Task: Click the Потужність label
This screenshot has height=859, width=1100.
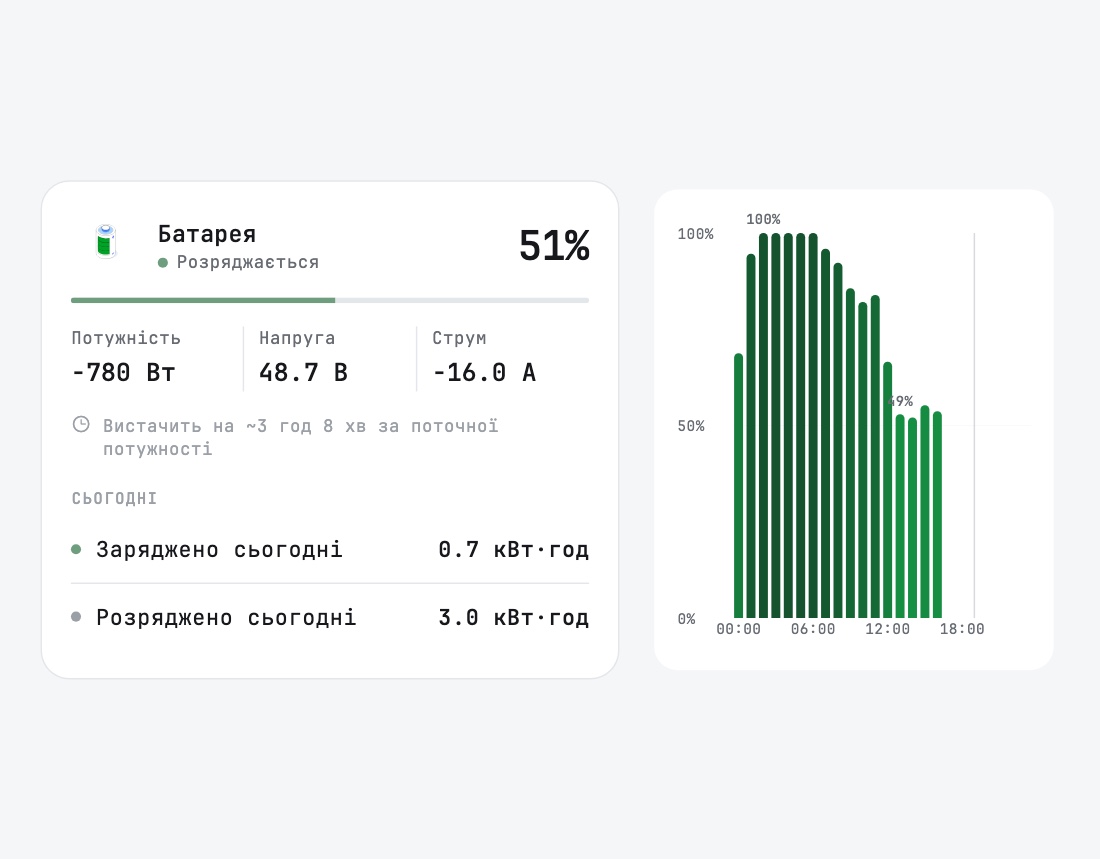Action: click(126, 338)
